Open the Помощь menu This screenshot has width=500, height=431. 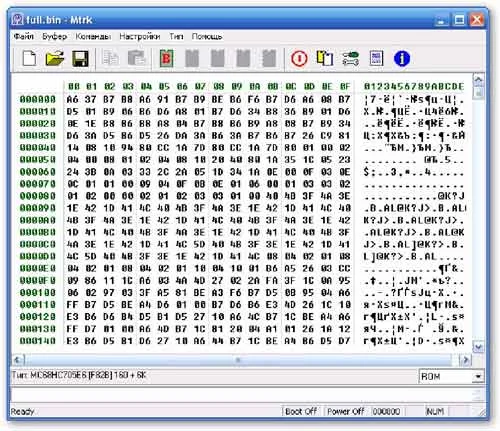(207, 36)
